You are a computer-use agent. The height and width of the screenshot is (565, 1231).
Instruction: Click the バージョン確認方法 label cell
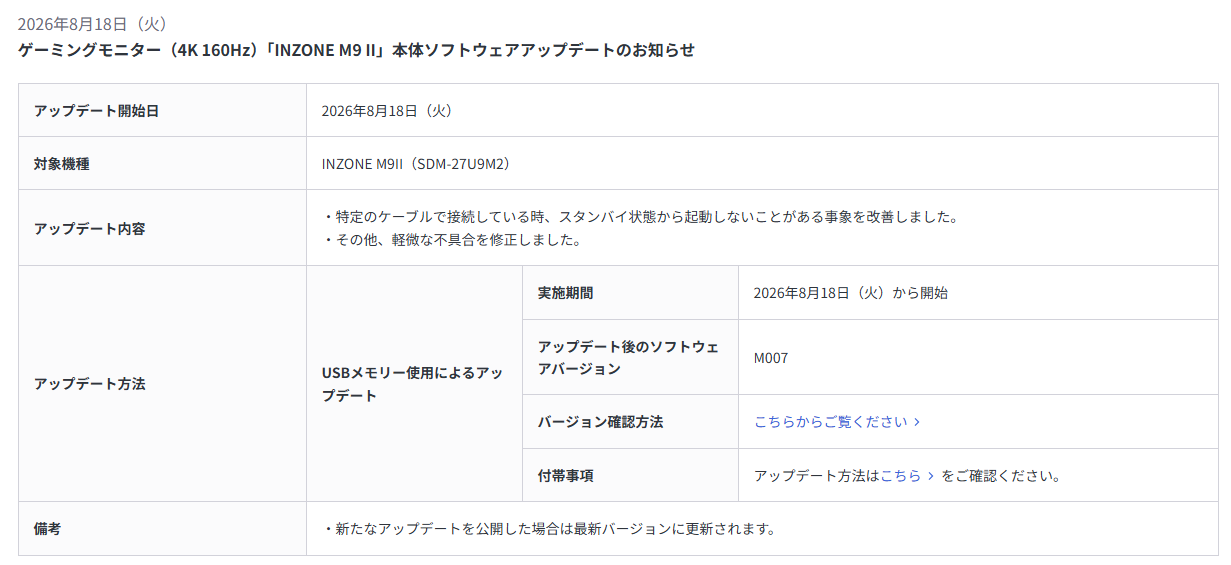630,422
